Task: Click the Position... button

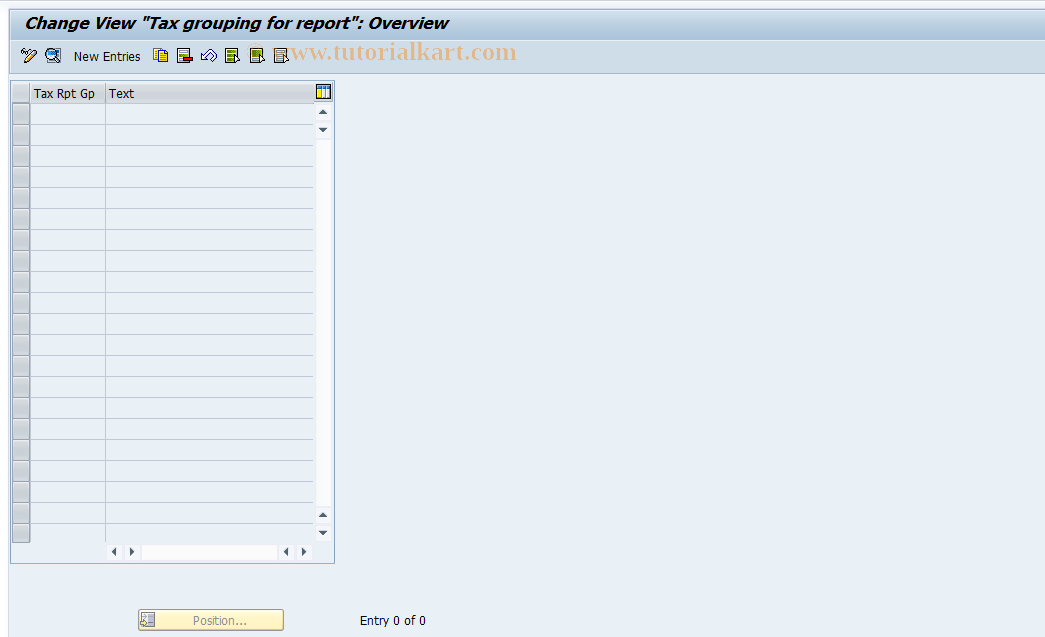Action: [x=211, y=620]
